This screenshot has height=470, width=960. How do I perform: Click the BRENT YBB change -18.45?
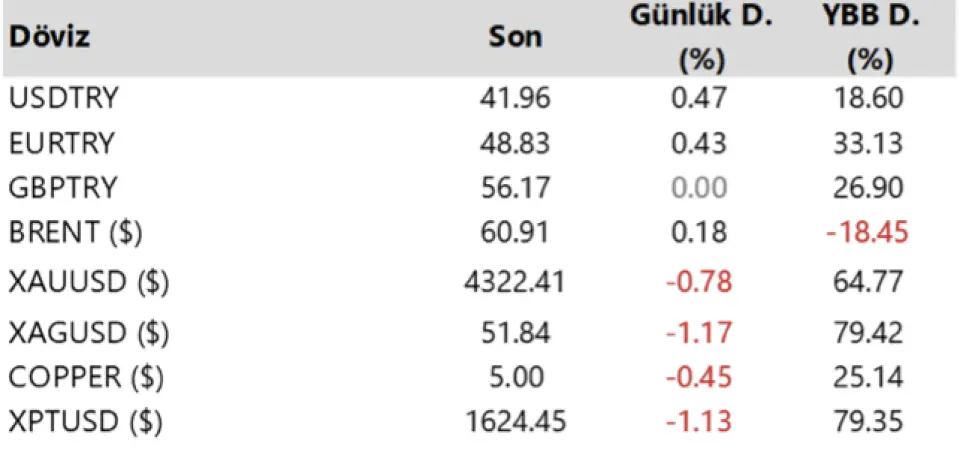[x=865, y=233]
